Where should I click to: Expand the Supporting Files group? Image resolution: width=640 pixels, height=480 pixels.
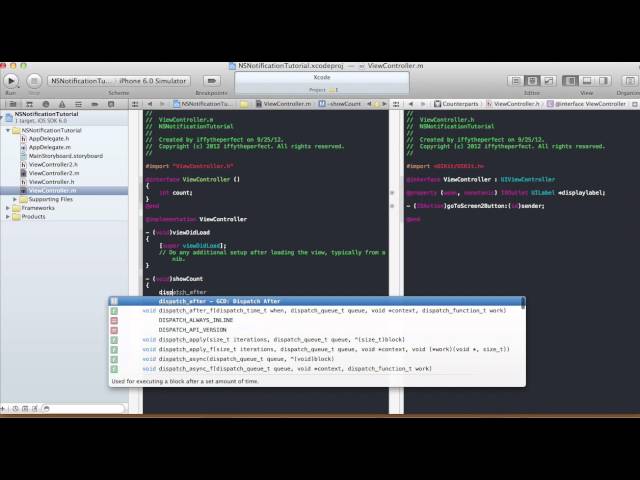pos(15,199)
